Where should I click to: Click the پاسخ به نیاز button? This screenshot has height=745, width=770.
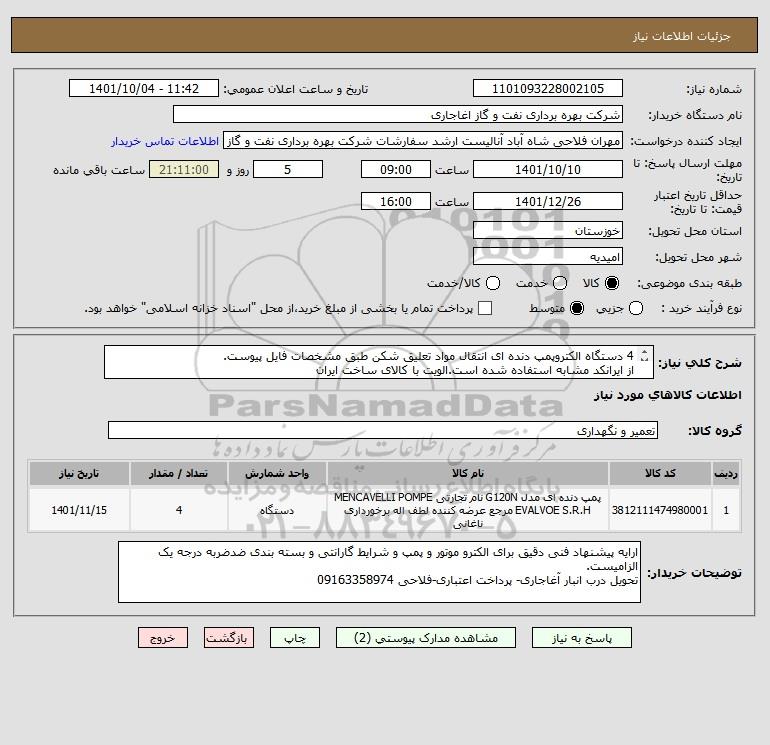point(581,638)
